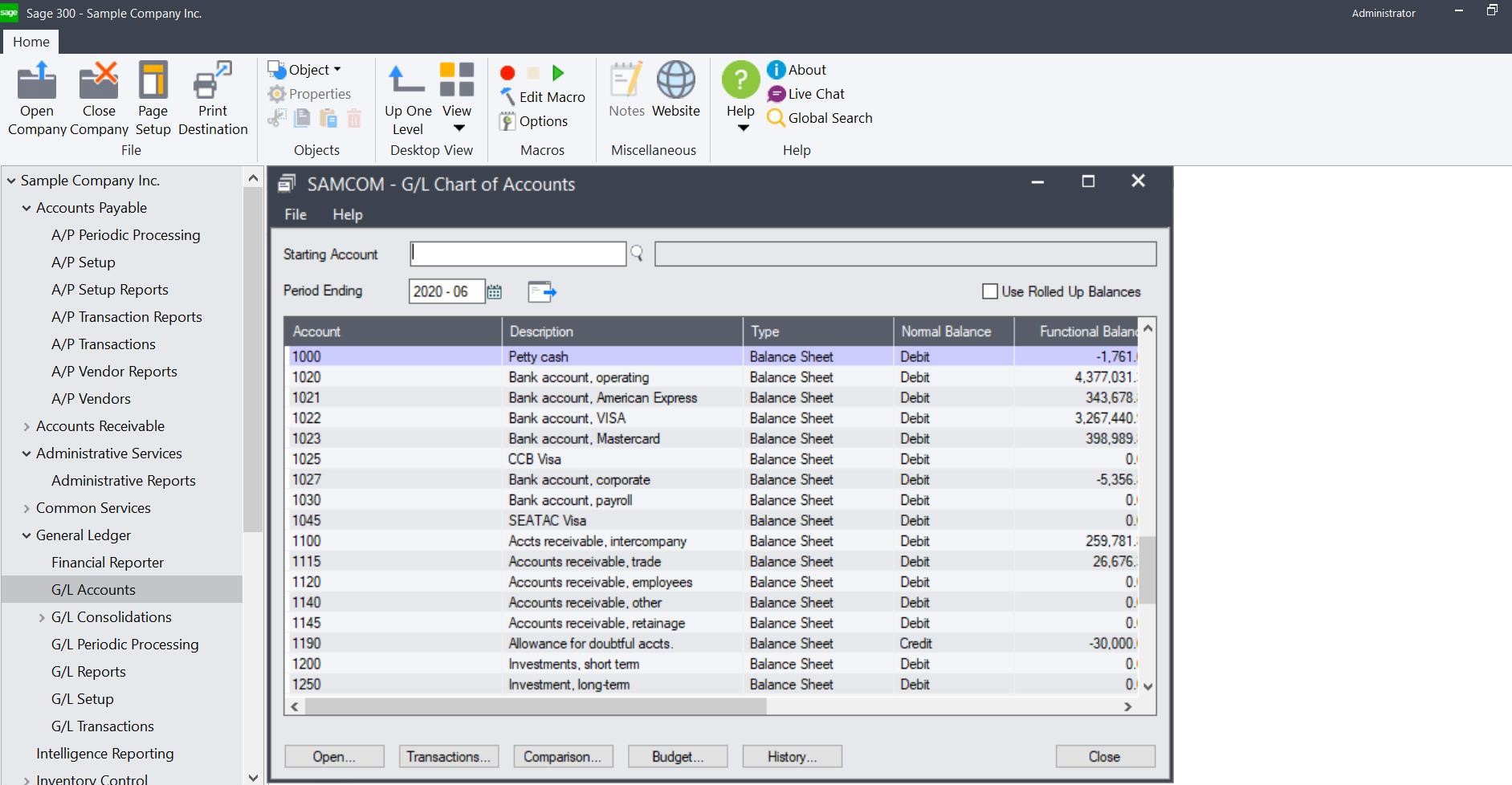The width and height of the screenshot is (1512, 785).
Task: Open the Object dropdown
Action: click(x=305, y=70)
